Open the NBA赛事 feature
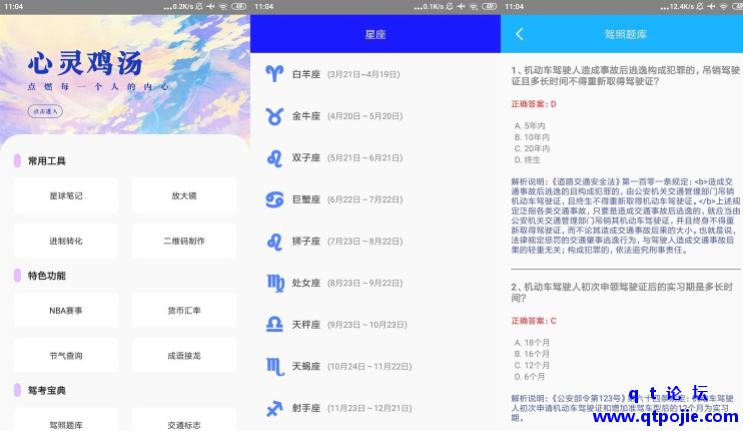Image resolution: width=743 pixels, height=431 pixels. pyautogui.click(x=66, y=310)
